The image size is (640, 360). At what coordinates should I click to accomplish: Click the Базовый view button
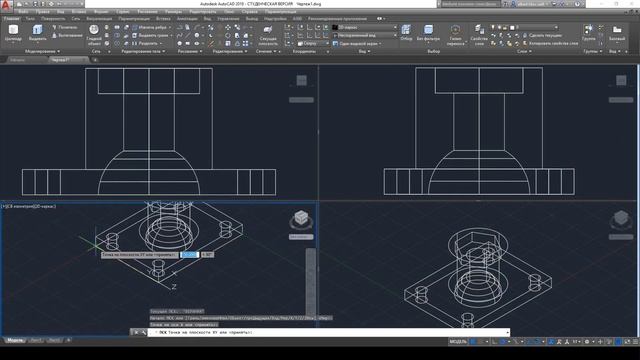[x=617, y=33]
